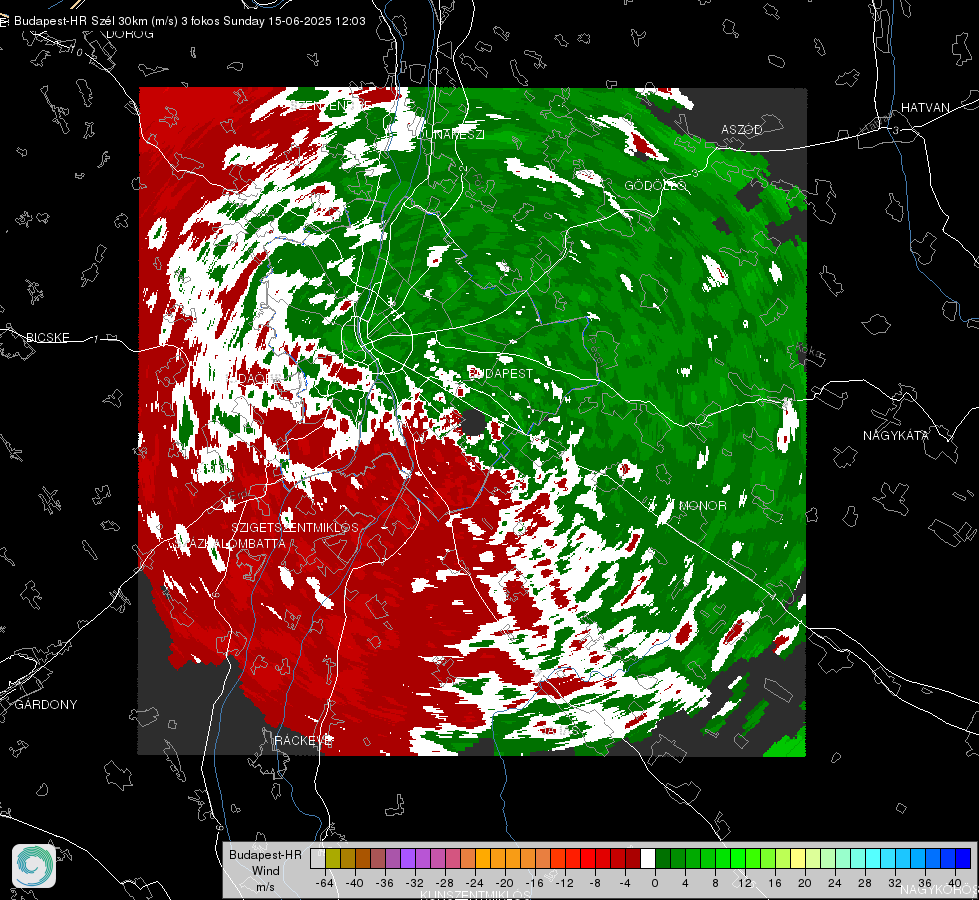Click the -8 legend value
The height and width of the screenshot is (900, 979).
tap(594, 883)
